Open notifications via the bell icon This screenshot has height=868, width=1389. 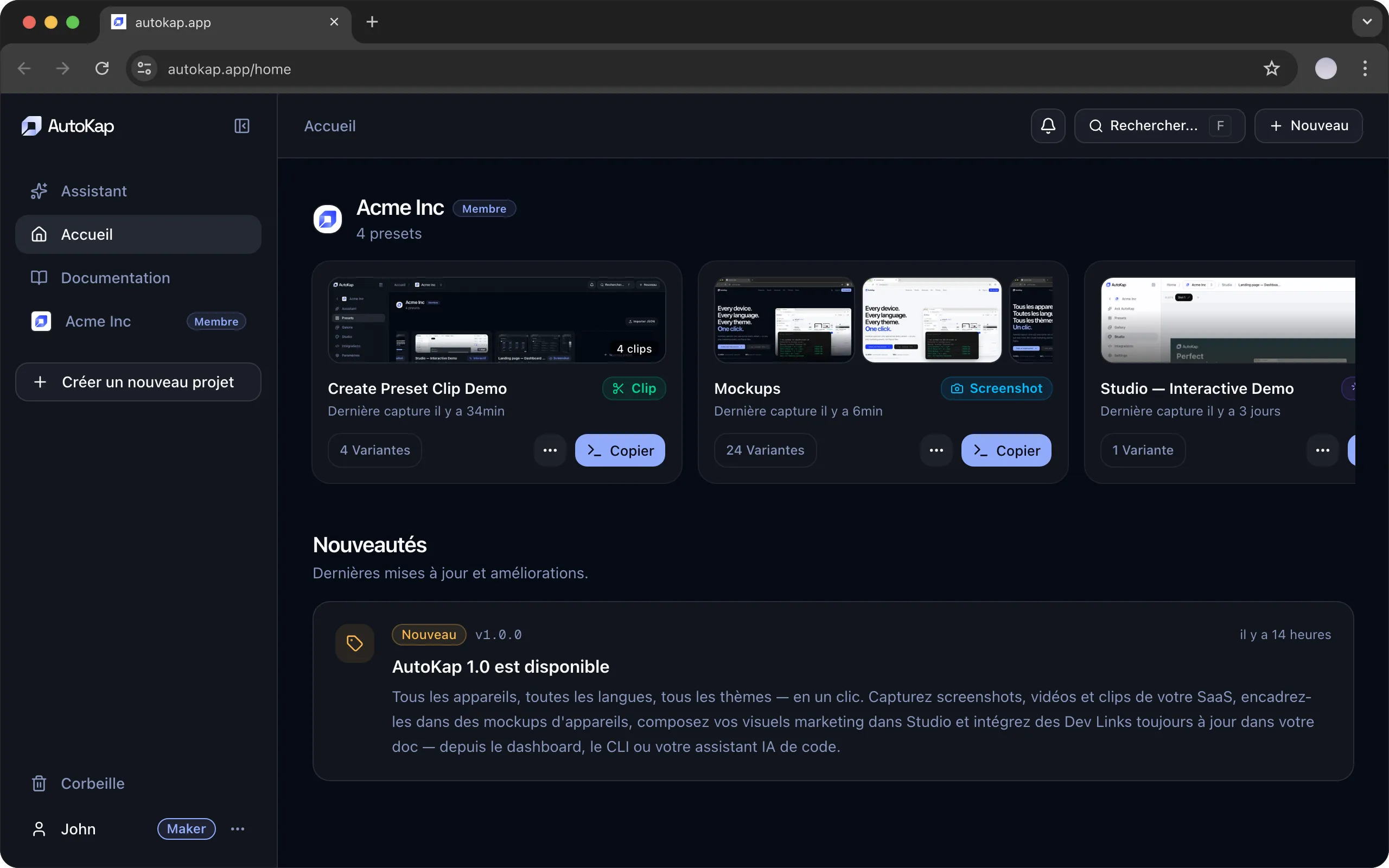point(1047,126)
